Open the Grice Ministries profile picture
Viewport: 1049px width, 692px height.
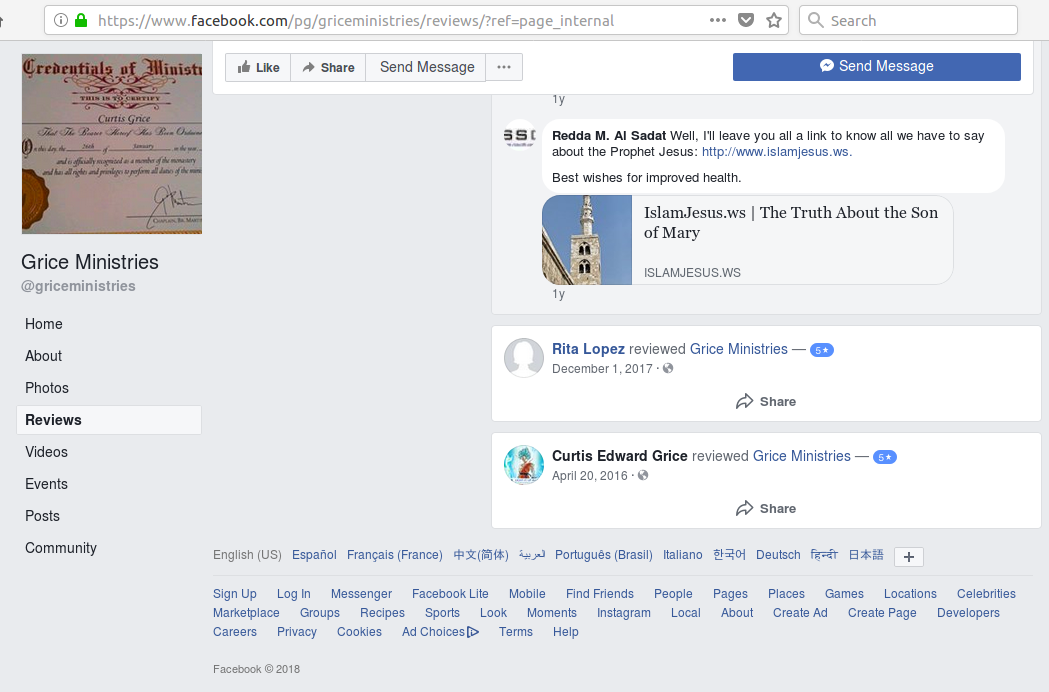pos(112,144)
